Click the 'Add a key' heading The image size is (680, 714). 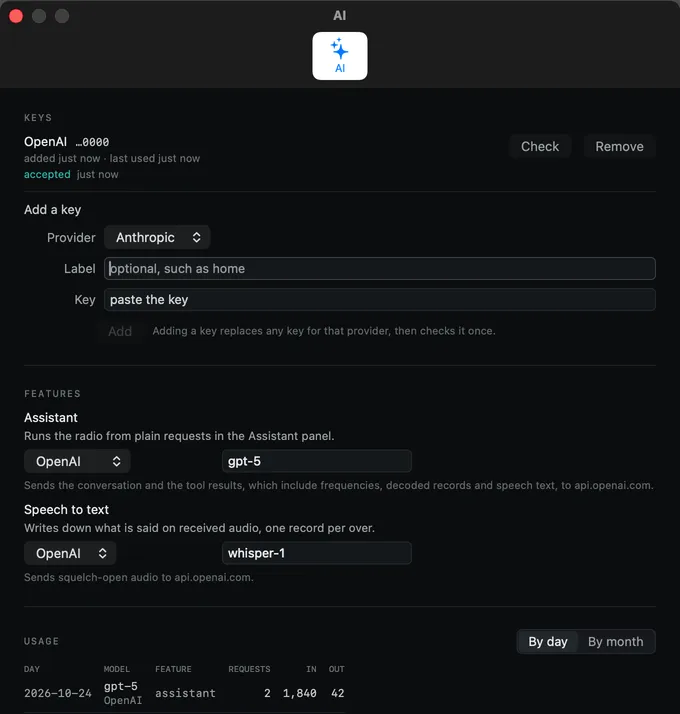(52, 209)
